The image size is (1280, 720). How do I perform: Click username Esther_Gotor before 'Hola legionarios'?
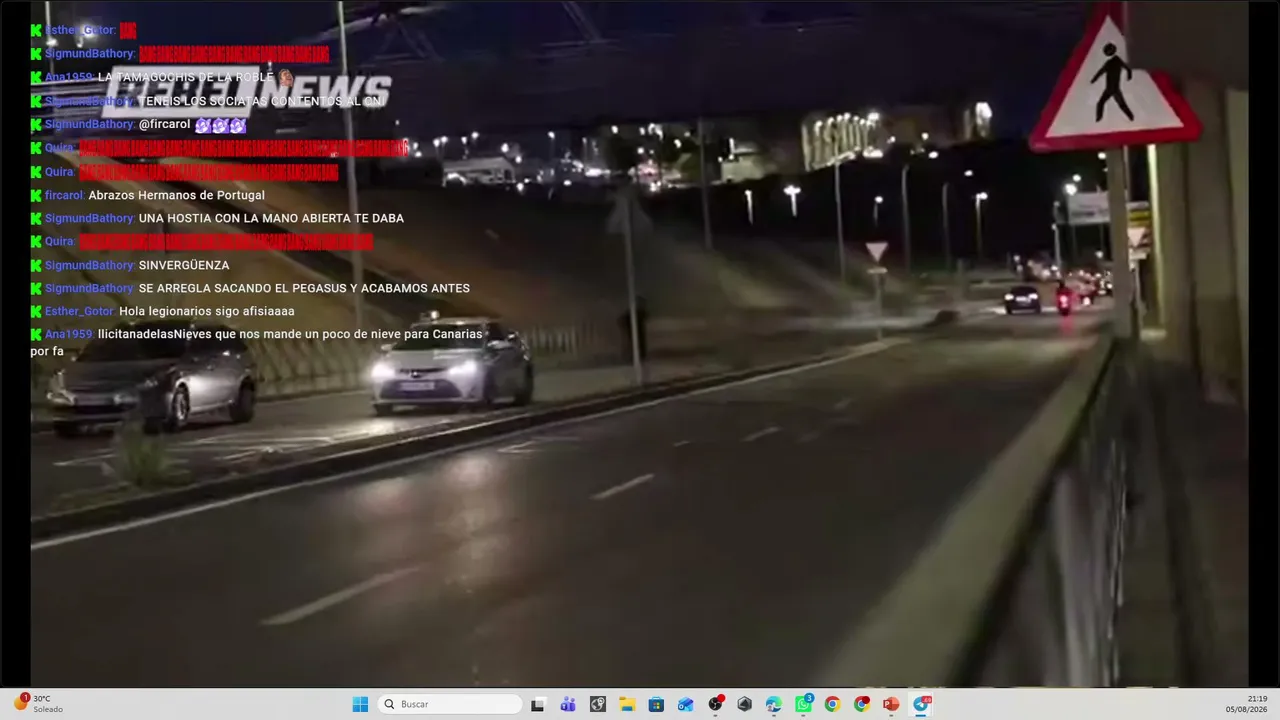click(x=80, y=311)
